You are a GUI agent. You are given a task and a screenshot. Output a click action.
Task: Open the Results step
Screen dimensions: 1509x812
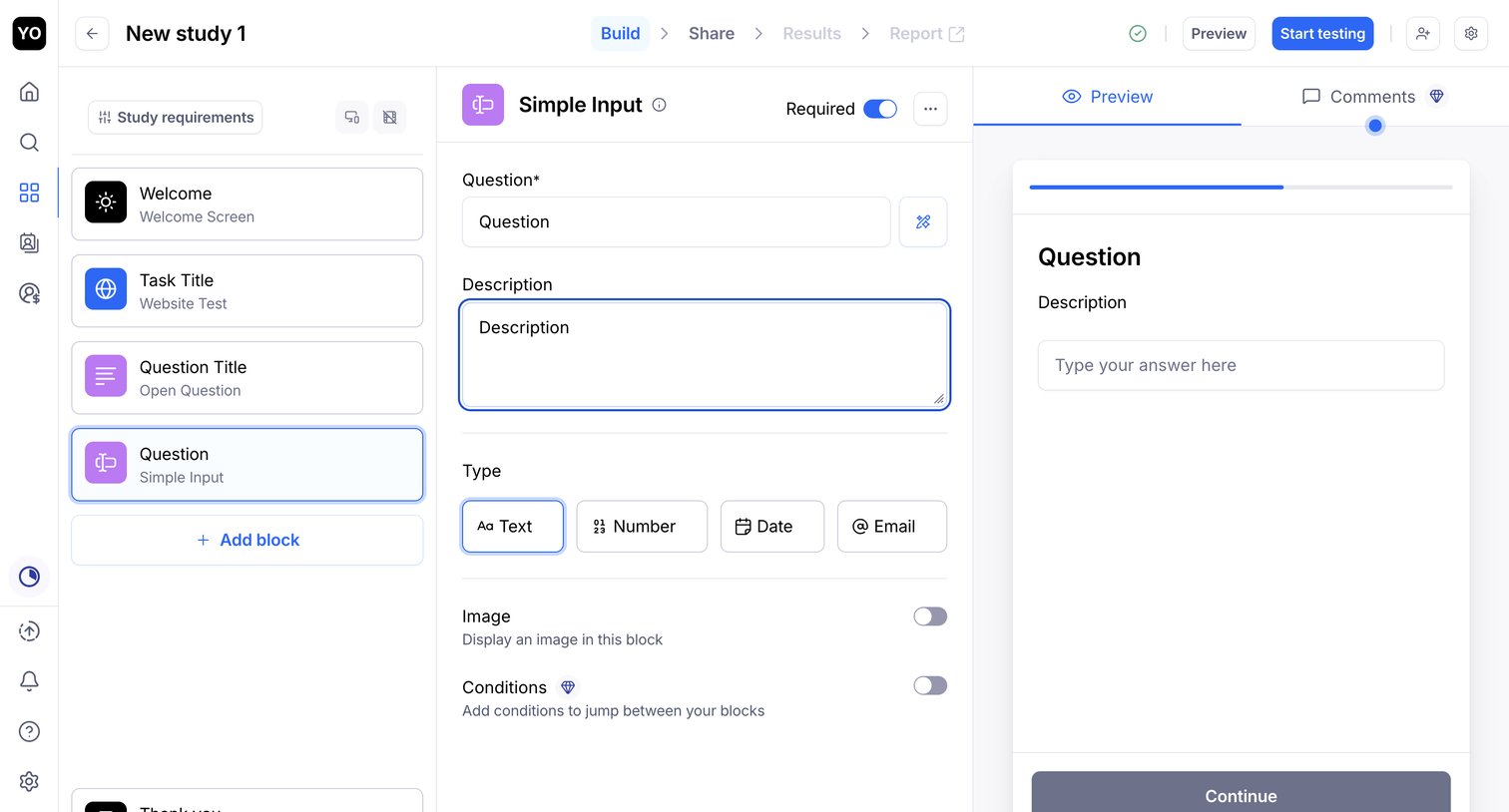(811, 33)
